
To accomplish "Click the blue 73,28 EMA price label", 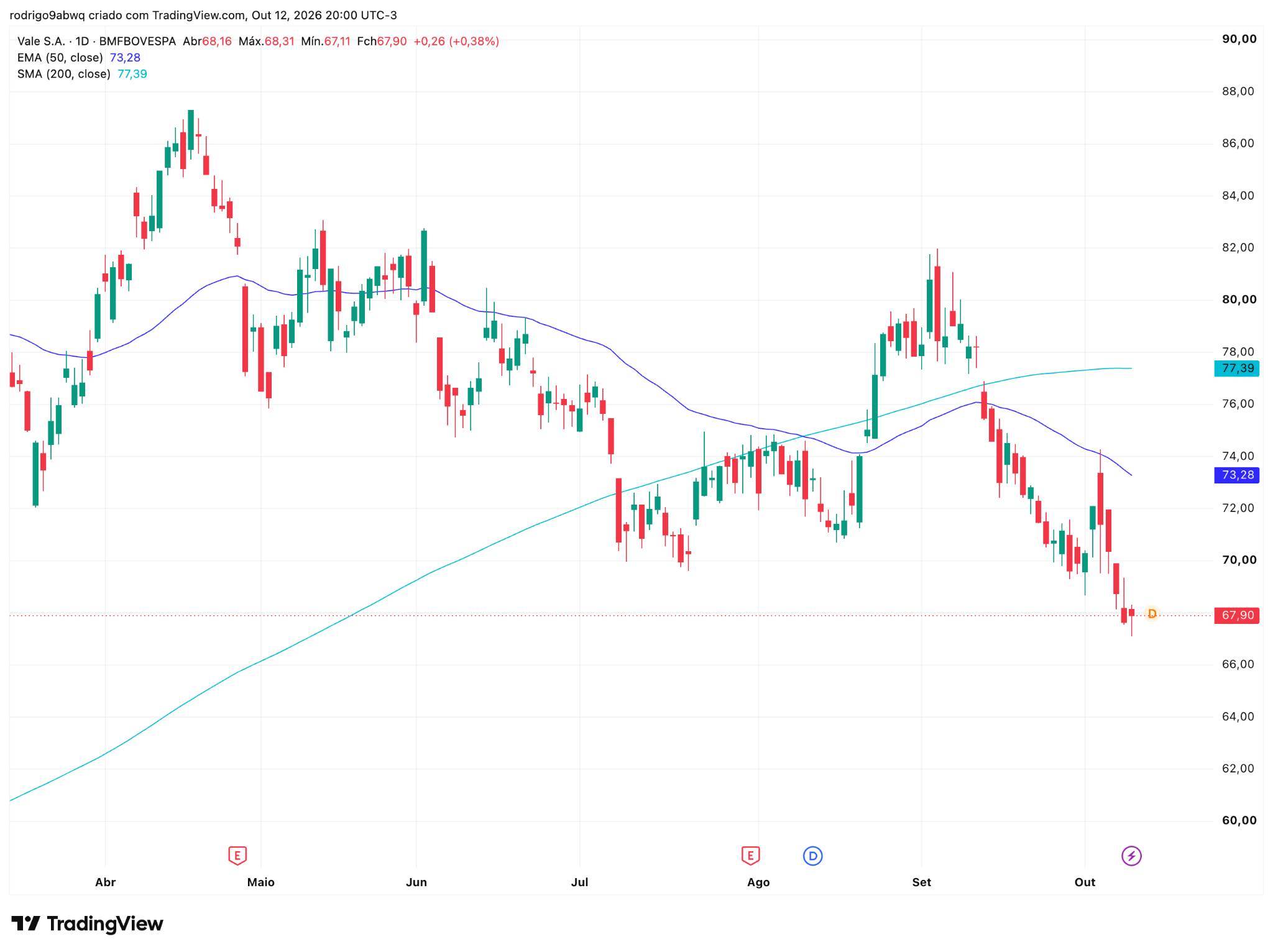I will [1237, 475].
